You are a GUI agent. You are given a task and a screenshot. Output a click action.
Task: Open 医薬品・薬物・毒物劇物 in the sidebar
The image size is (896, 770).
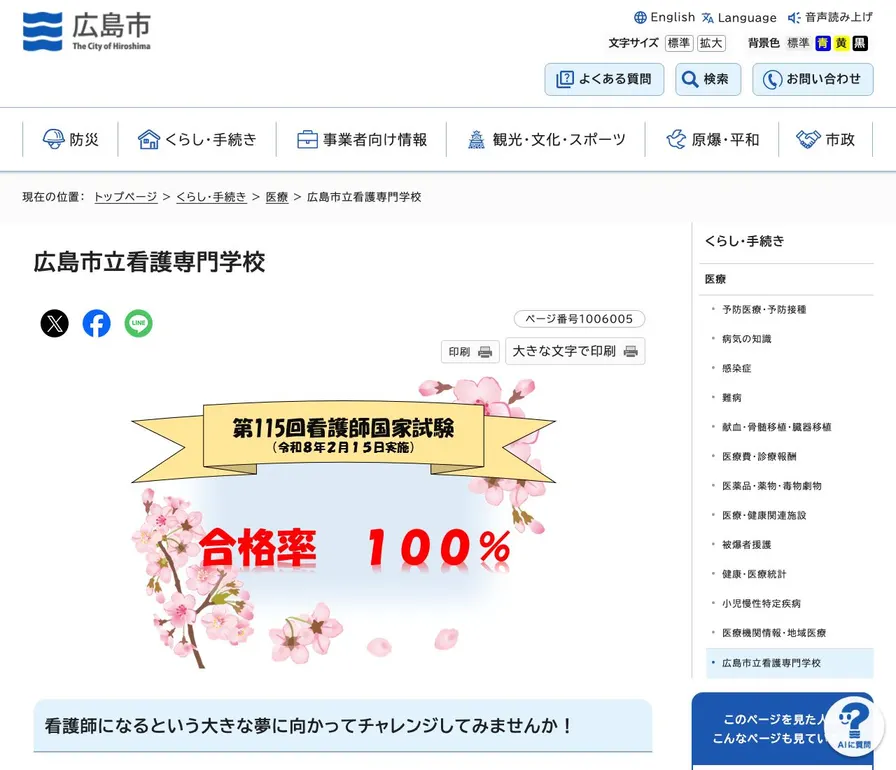click(771, 486)
